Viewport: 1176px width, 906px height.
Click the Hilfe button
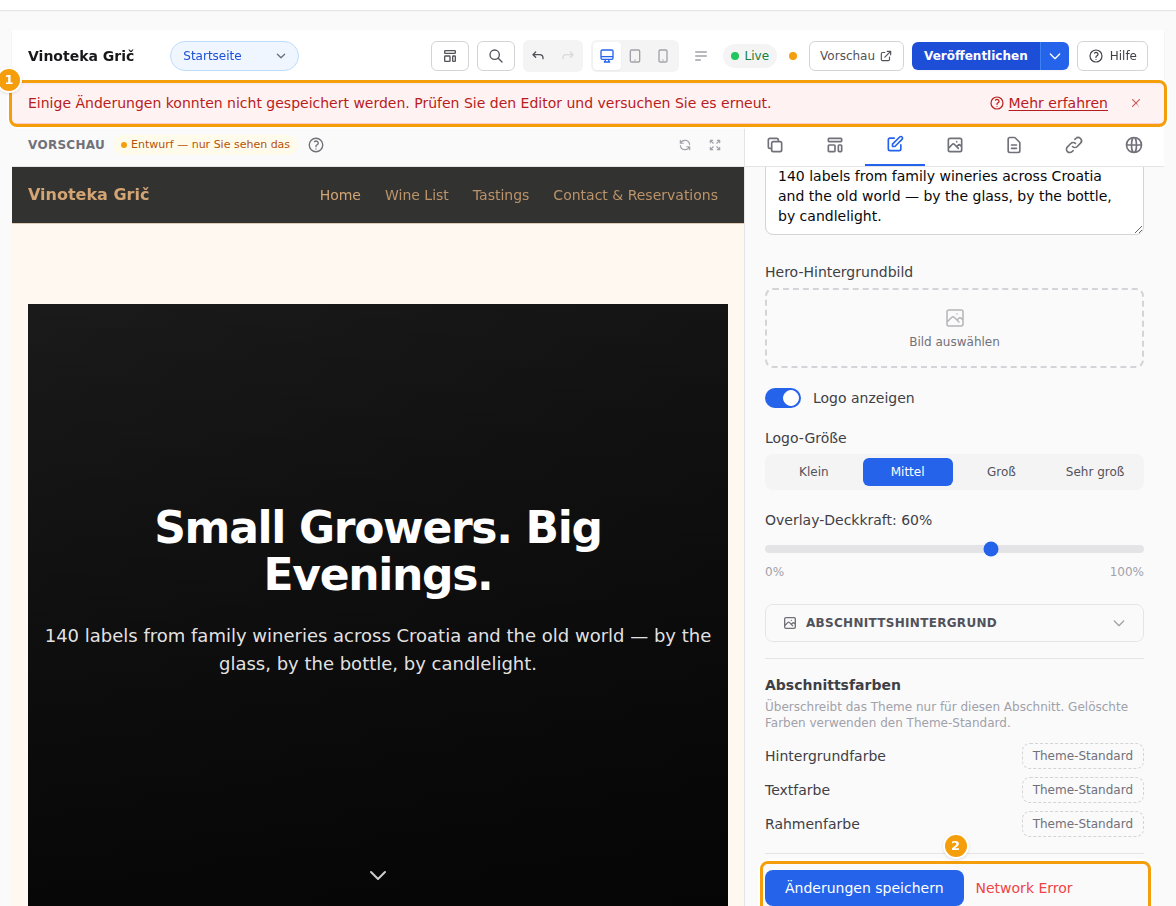pyautogui.click(x=1112, y=56)
